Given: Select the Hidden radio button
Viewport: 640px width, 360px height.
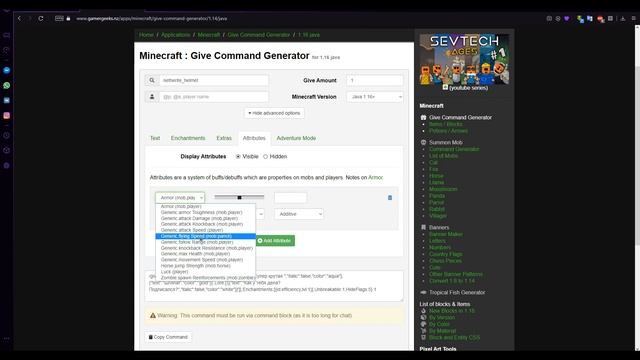Looking at the screenshot, I should coord(265,156).
